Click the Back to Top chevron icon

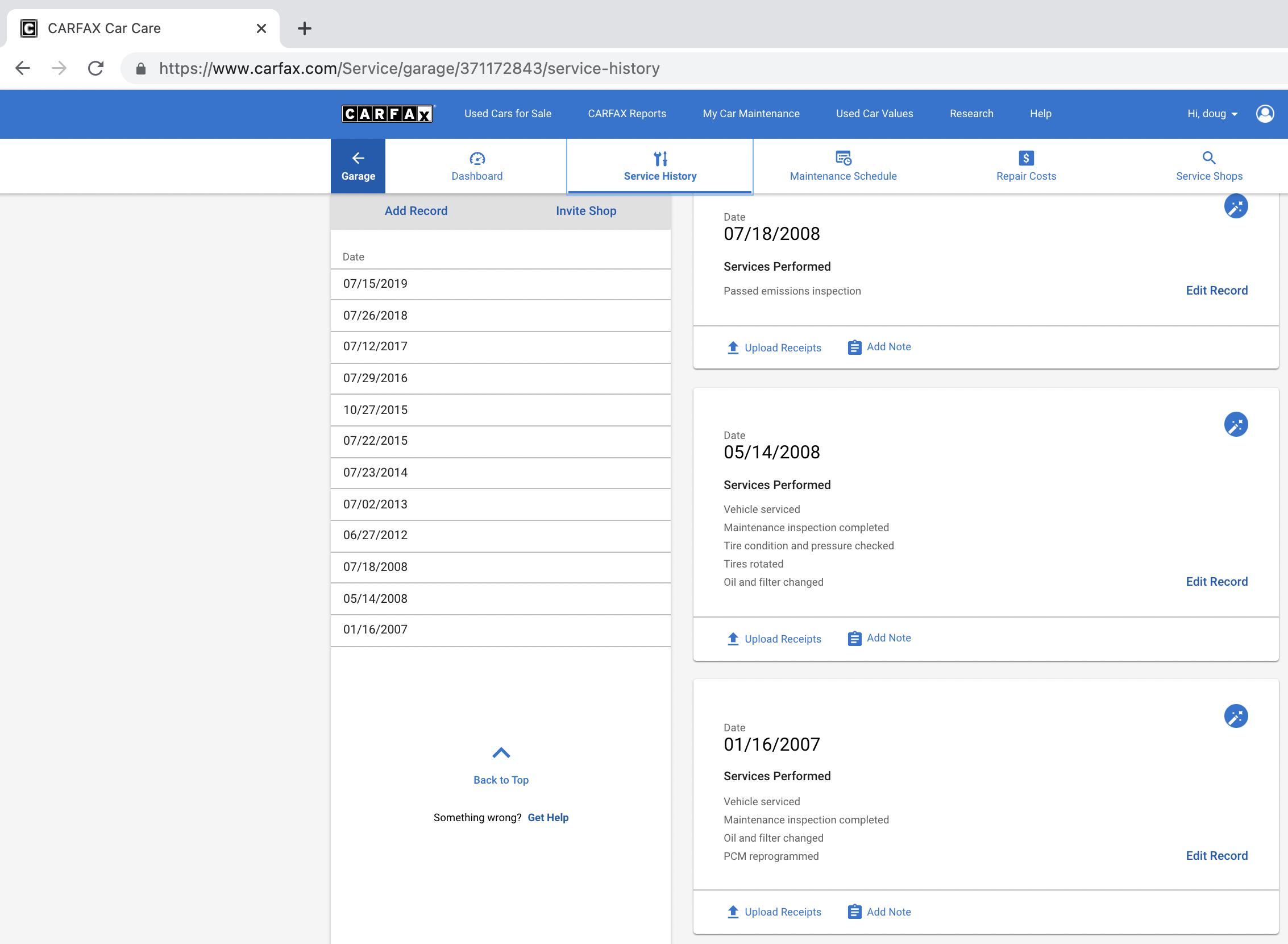click(x=501, y=752)
